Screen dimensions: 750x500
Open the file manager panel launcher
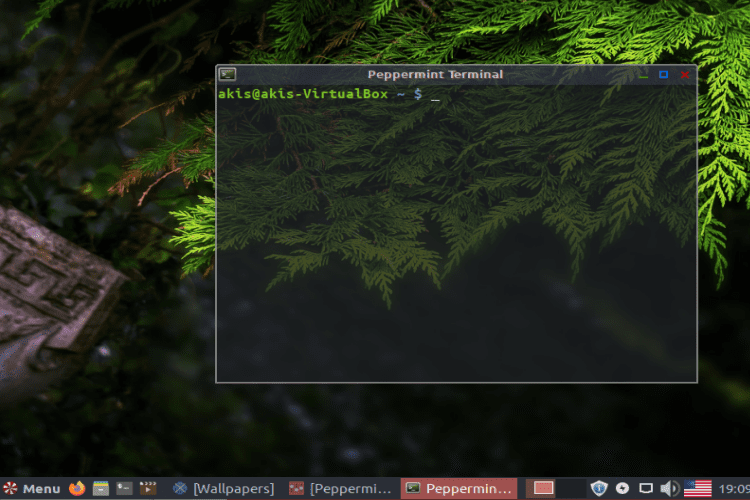point(100,489)
